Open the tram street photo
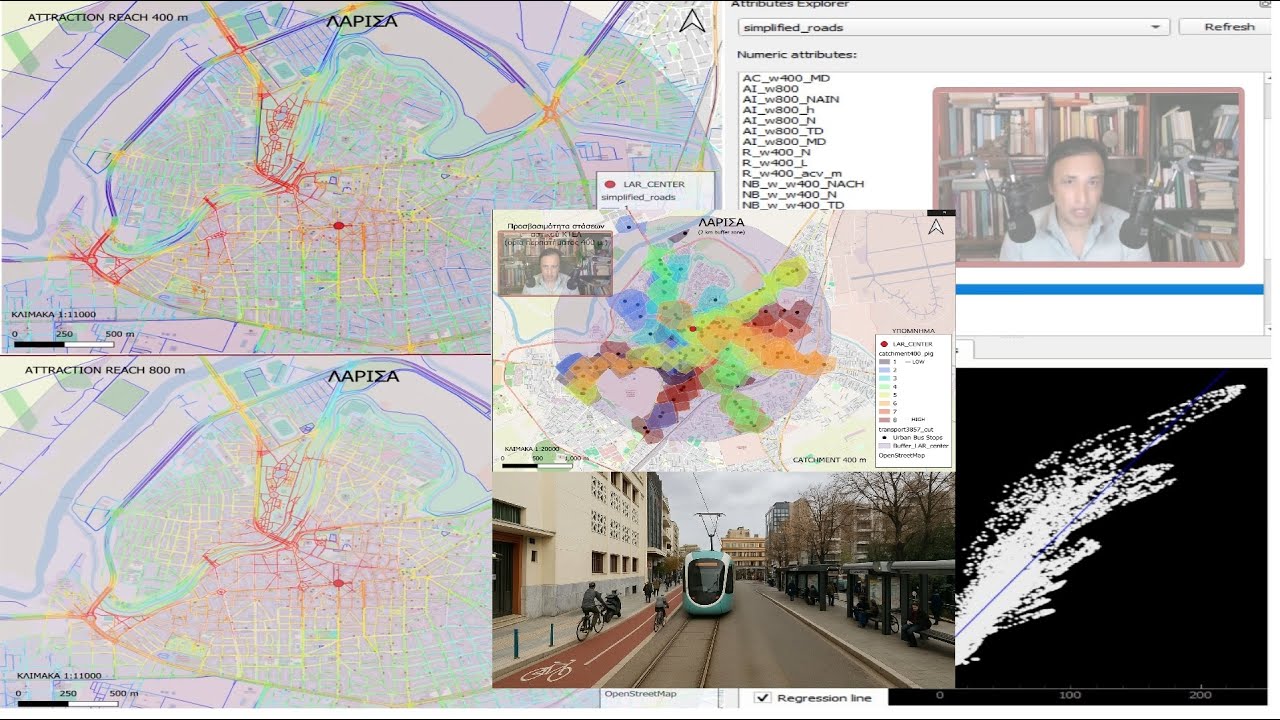 (x=723, y=580)
